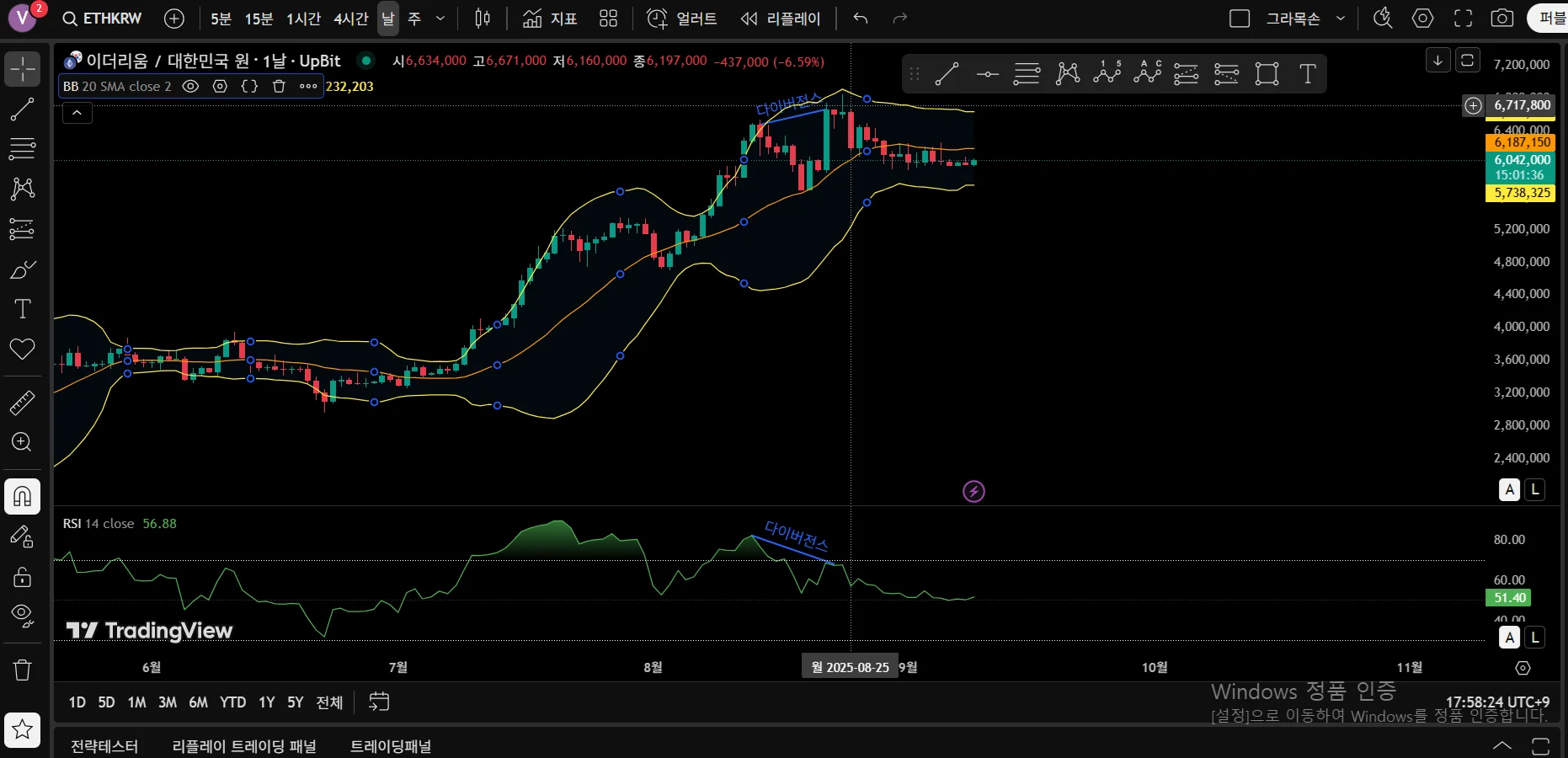The image size is (1568, 758).
Task: Switch to 트레이딩패널 tab
Action: pyautogui.click(x=391, y=746)
